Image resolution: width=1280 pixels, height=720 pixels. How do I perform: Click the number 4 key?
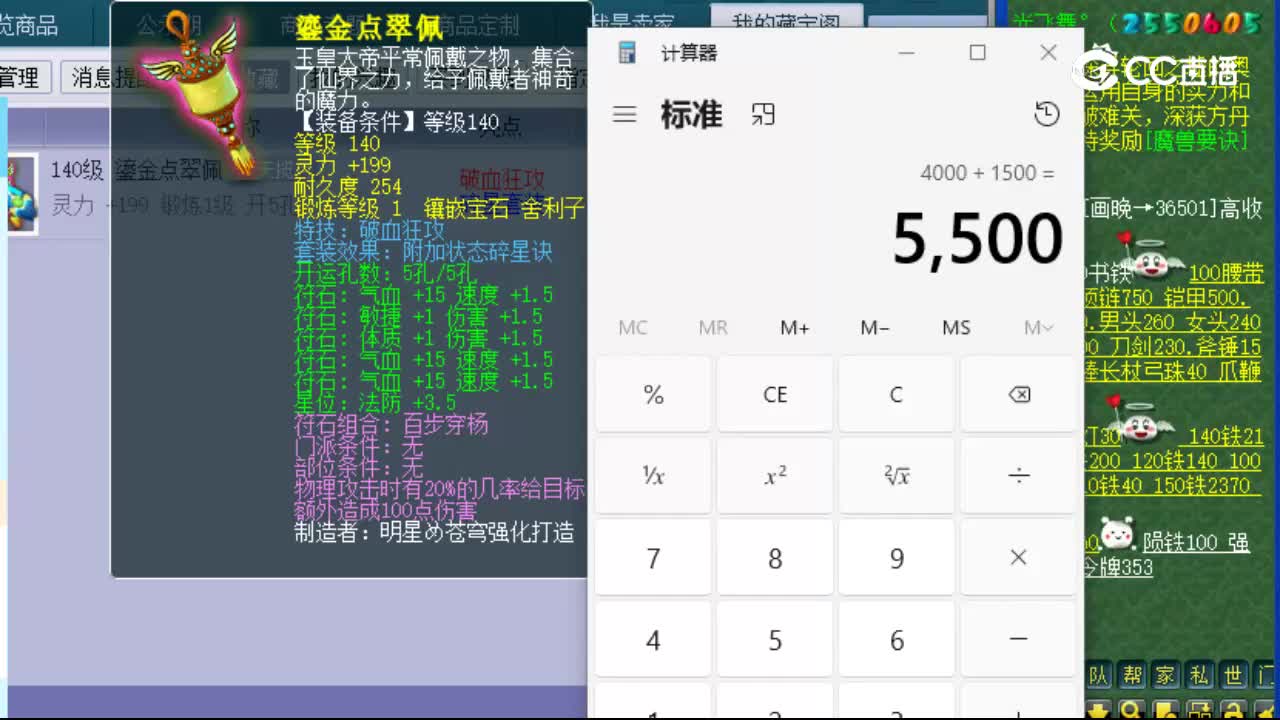(x=653, y=639)
